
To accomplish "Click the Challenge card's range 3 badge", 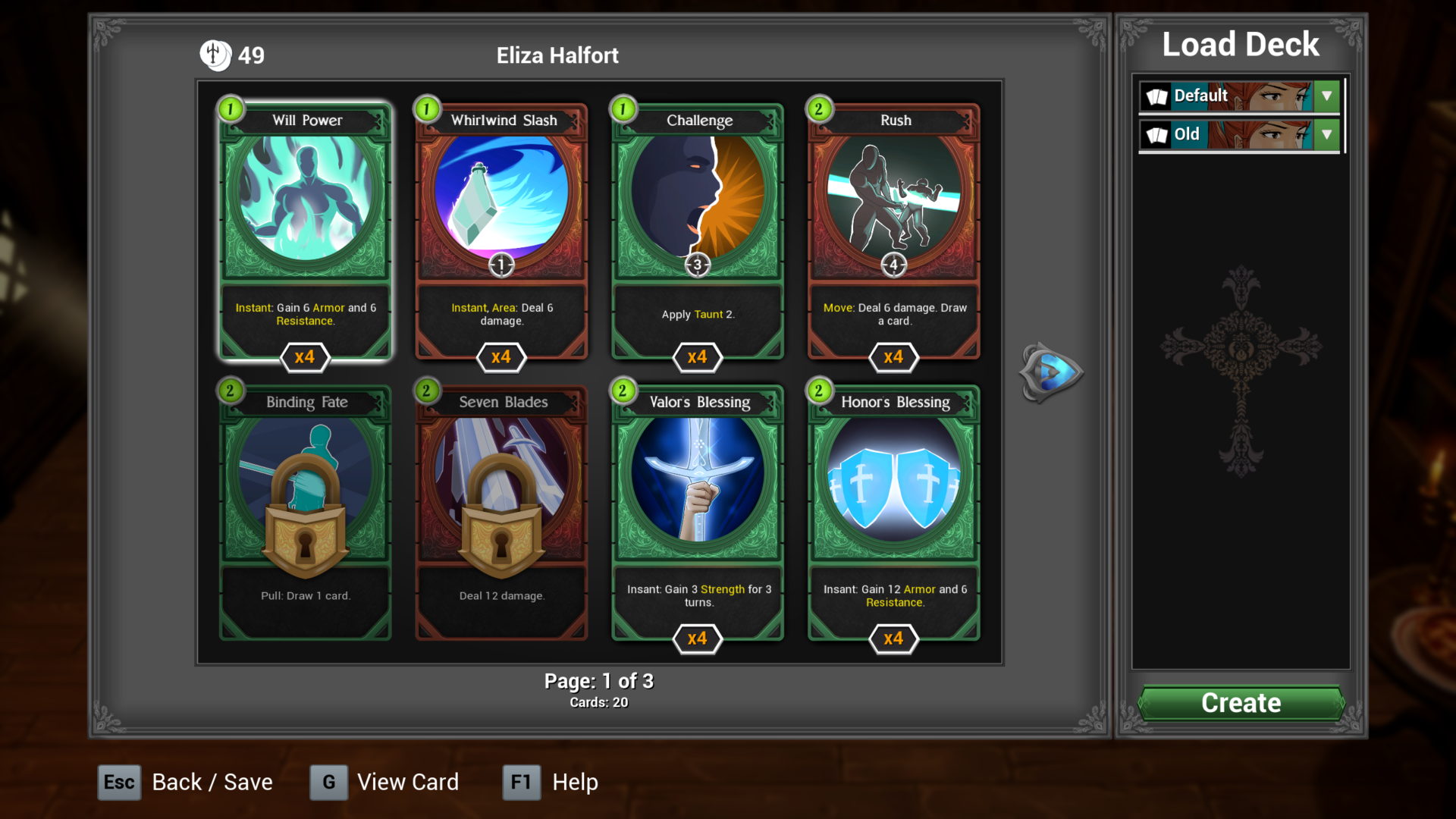I will point(698,265).
